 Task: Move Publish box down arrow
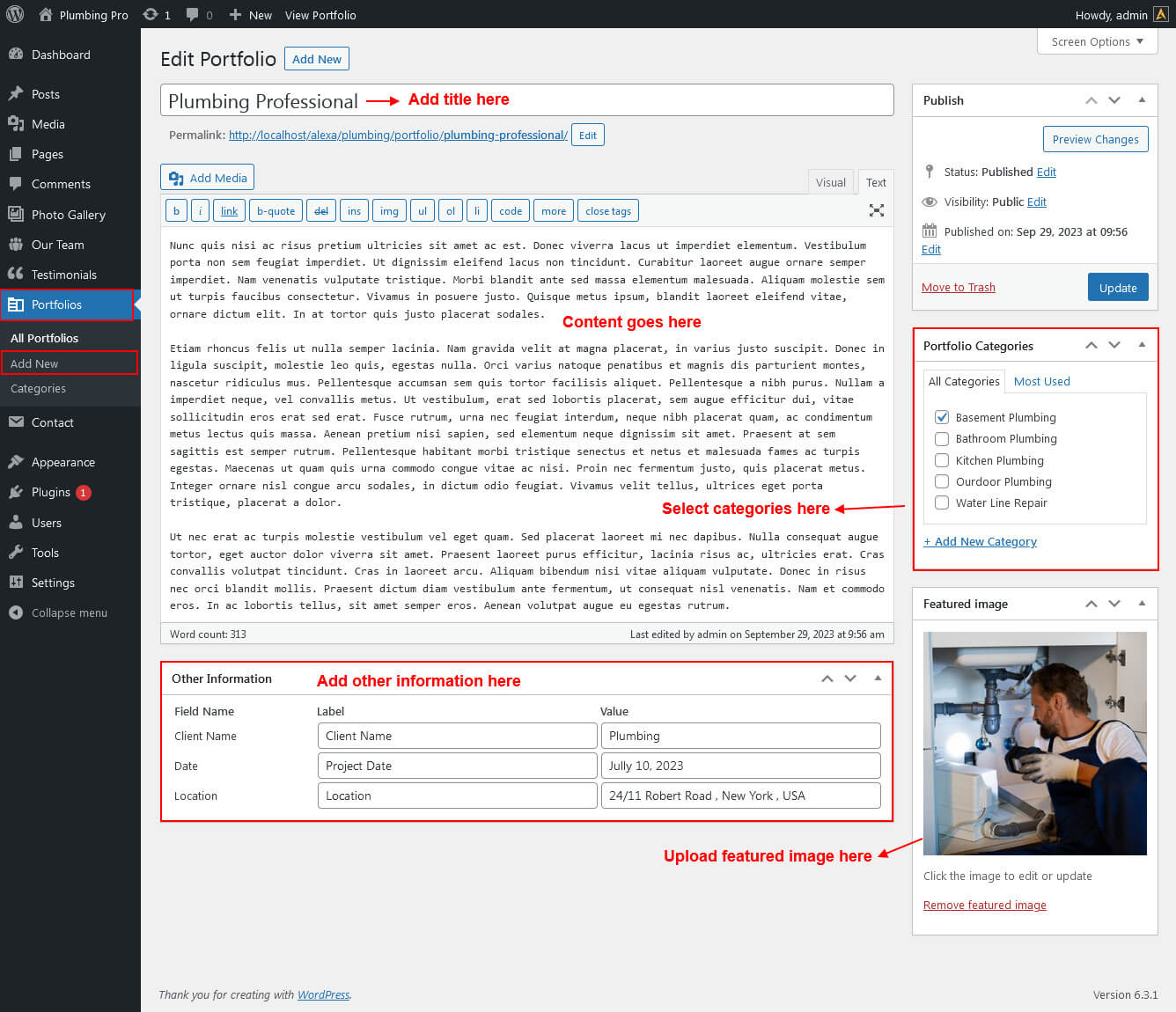pyautogui.click(x=1114, y=100)
